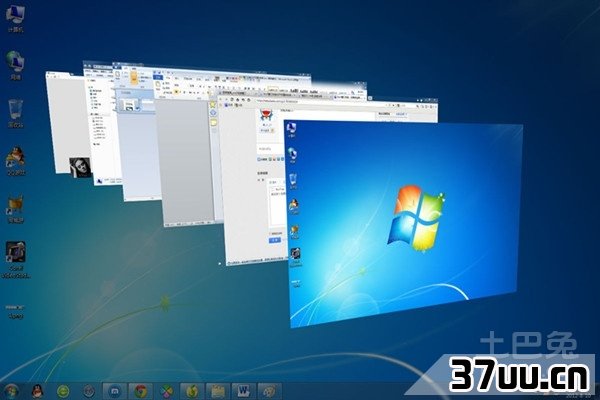The height and width of the screenshot is (400, 600).
Task: Open the green 360 browser taskbar icon
Action: point(63,391)
